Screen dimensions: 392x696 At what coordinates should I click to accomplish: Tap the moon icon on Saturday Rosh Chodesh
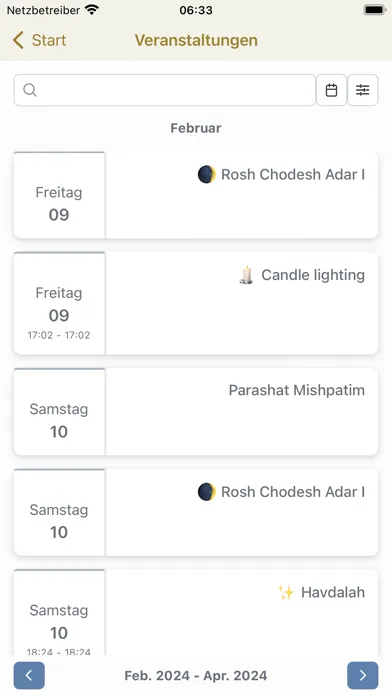point(206,492)
